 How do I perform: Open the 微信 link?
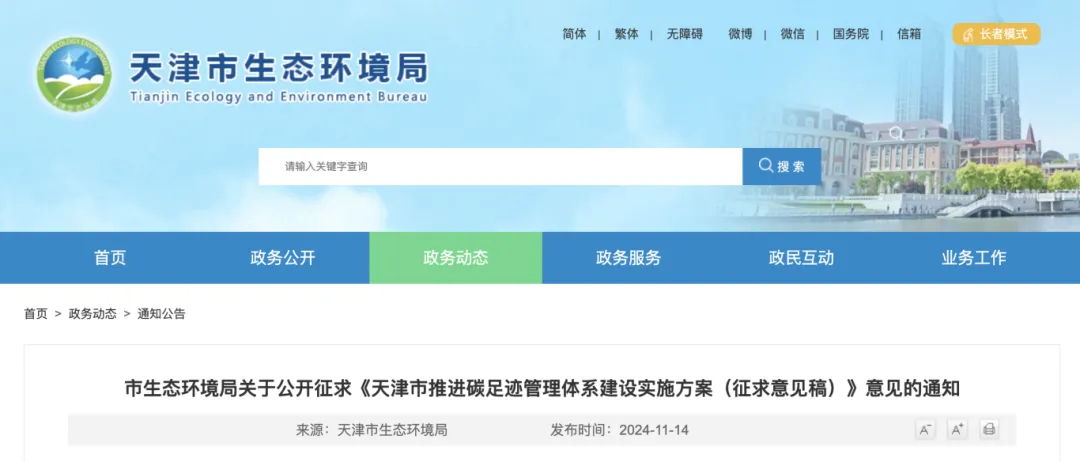point(792,34)
